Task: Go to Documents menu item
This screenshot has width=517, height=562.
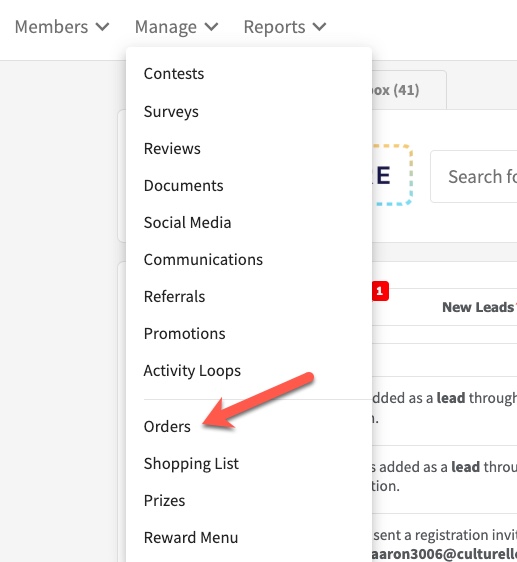Action: [184, 186]
